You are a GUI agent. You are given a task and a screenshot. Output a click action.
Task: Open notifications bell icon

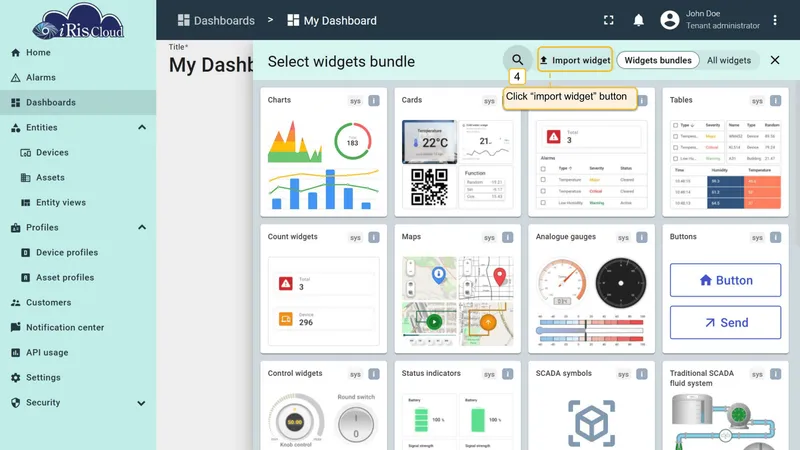click(638, 20)
